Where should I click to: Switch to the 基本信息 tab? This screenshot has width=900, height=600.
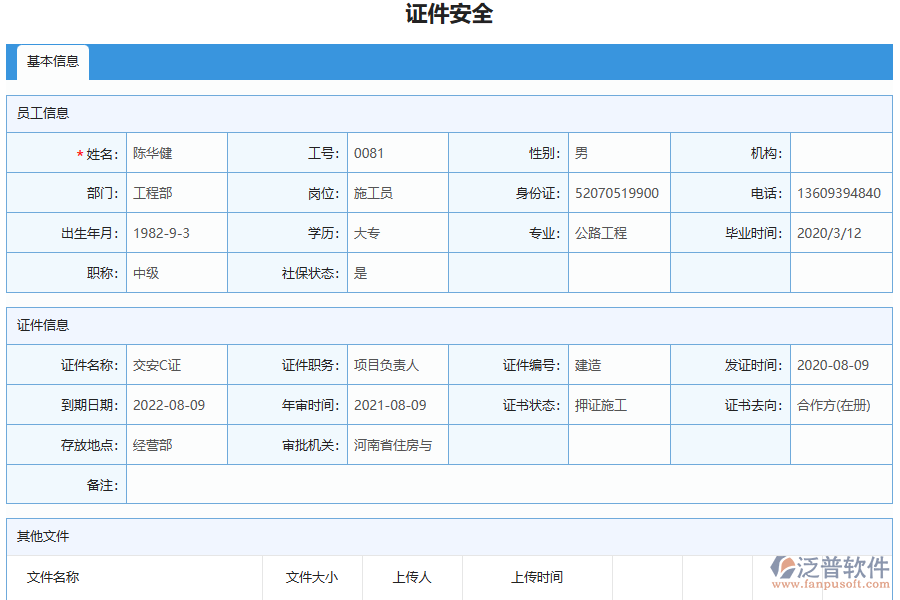[54, 62]
